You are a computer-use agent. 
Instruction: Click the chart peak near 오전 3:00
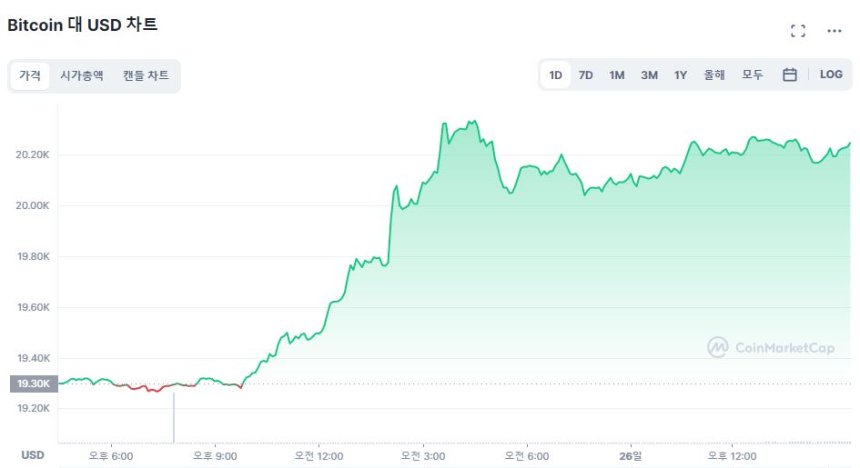tap(442, 124)
